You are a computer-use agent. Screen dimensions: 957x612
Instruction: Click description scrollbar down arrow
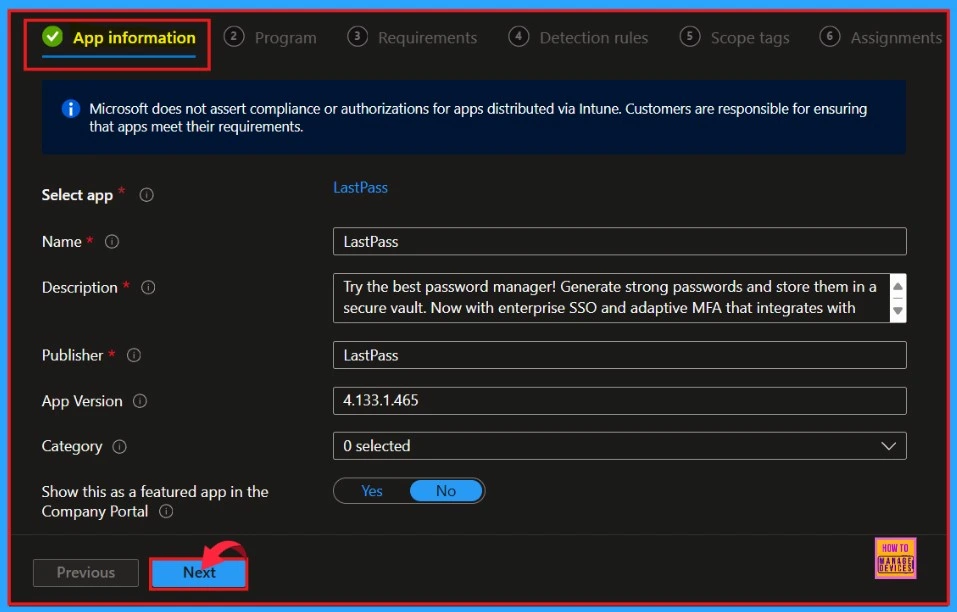(898, 311)
